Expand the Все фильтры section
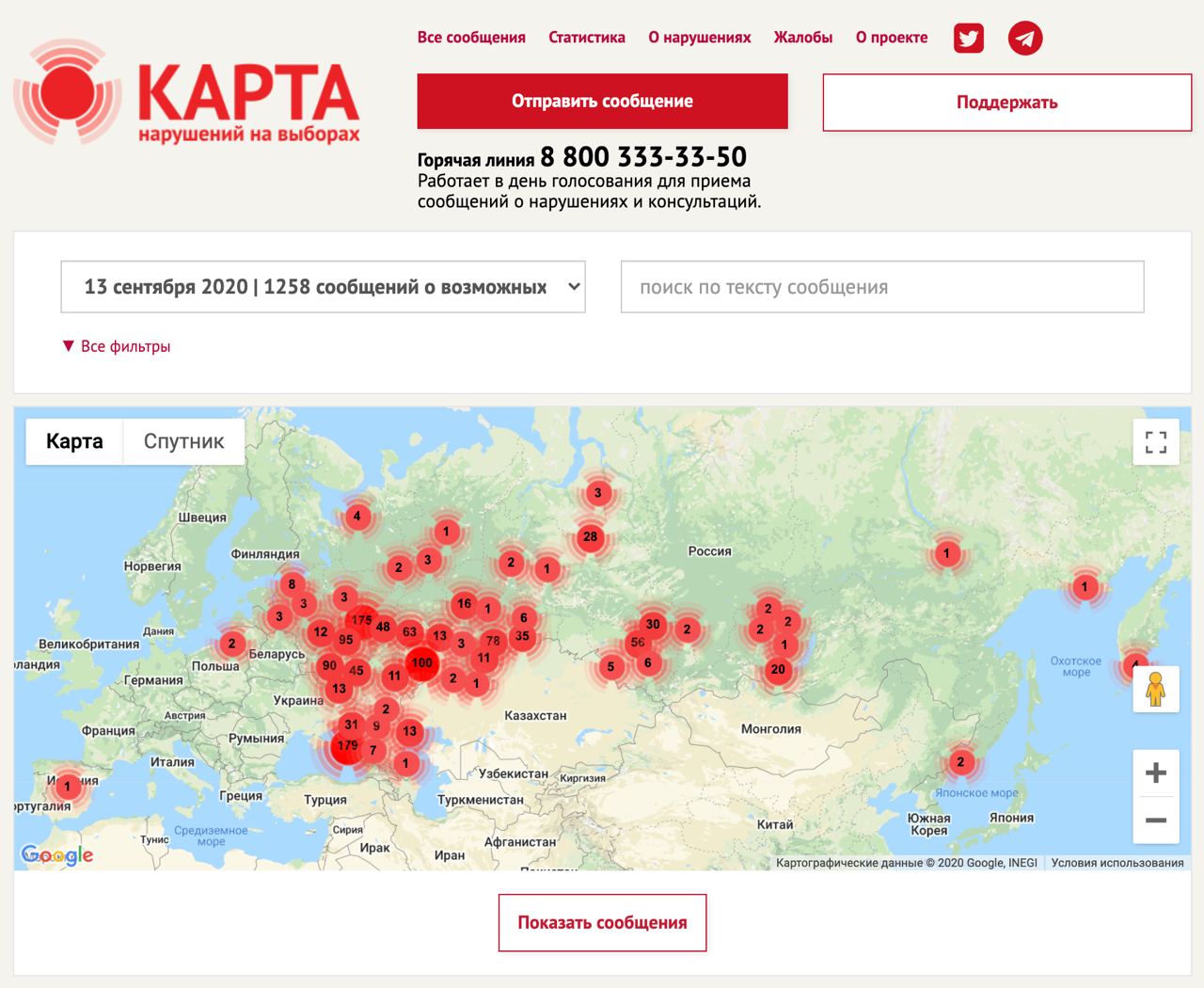 pyautogui.click(x=116, y=346)
